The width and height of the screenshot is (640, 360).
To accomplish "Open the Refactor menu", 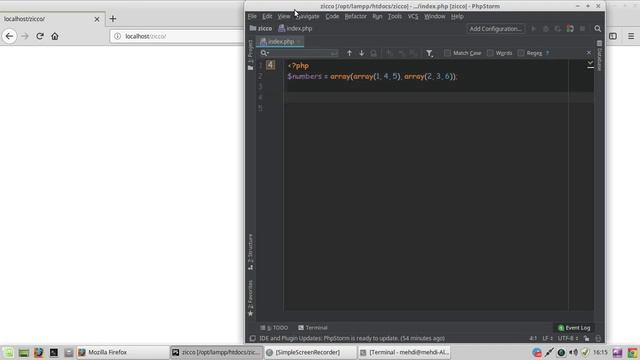I will (x=356, y=16).
